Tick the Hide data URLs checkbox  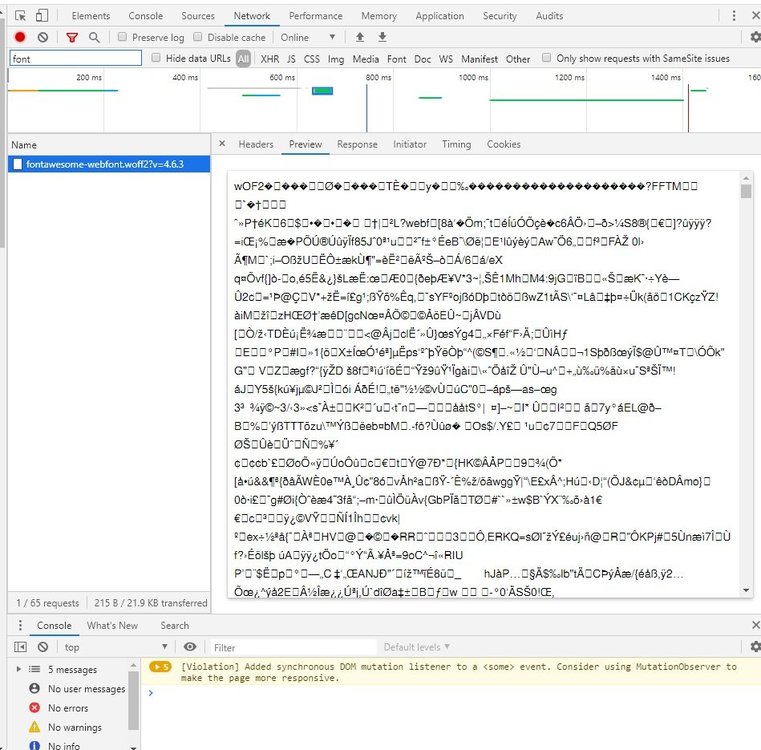click(143, 59)
